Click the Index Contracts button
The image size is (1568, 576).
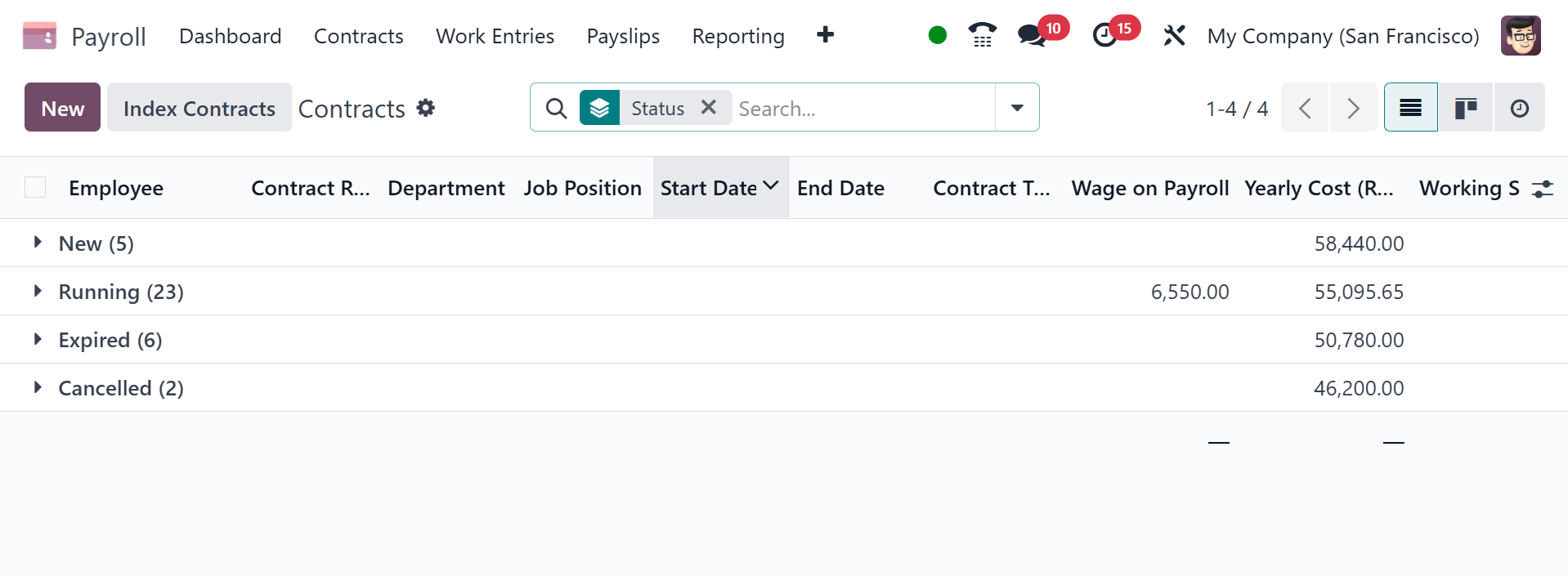(199, 108)
